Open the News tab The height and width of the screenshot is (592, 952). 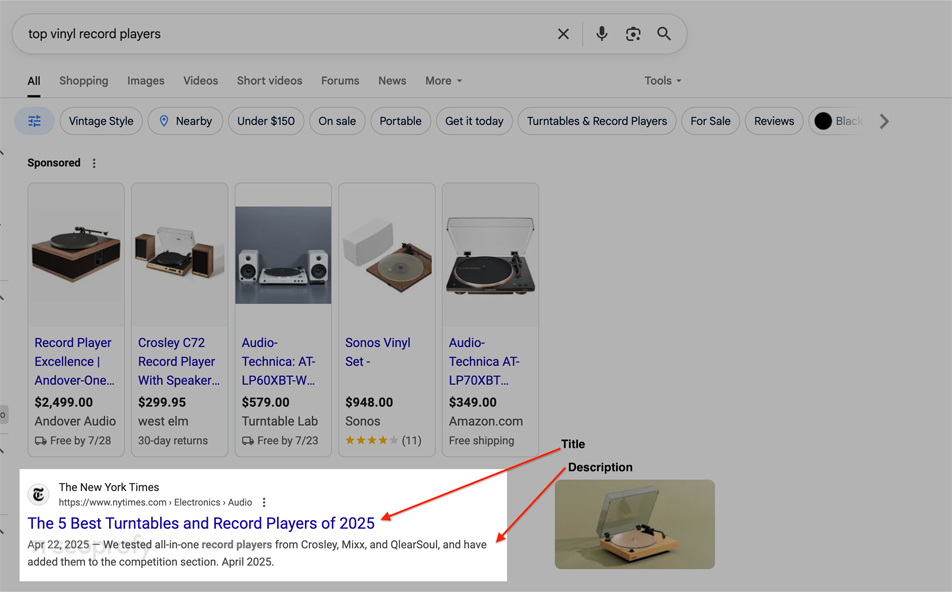(x=392, y=81)
